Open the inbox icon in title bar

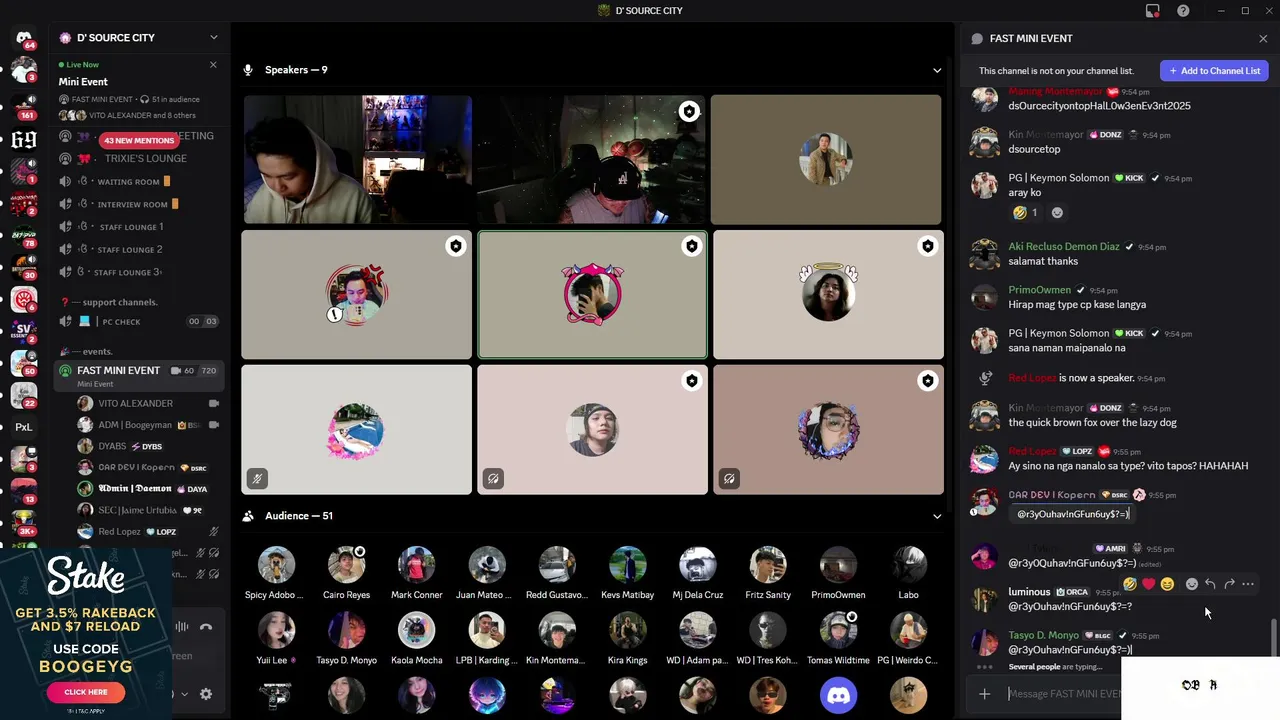(x=1153, y=11)
